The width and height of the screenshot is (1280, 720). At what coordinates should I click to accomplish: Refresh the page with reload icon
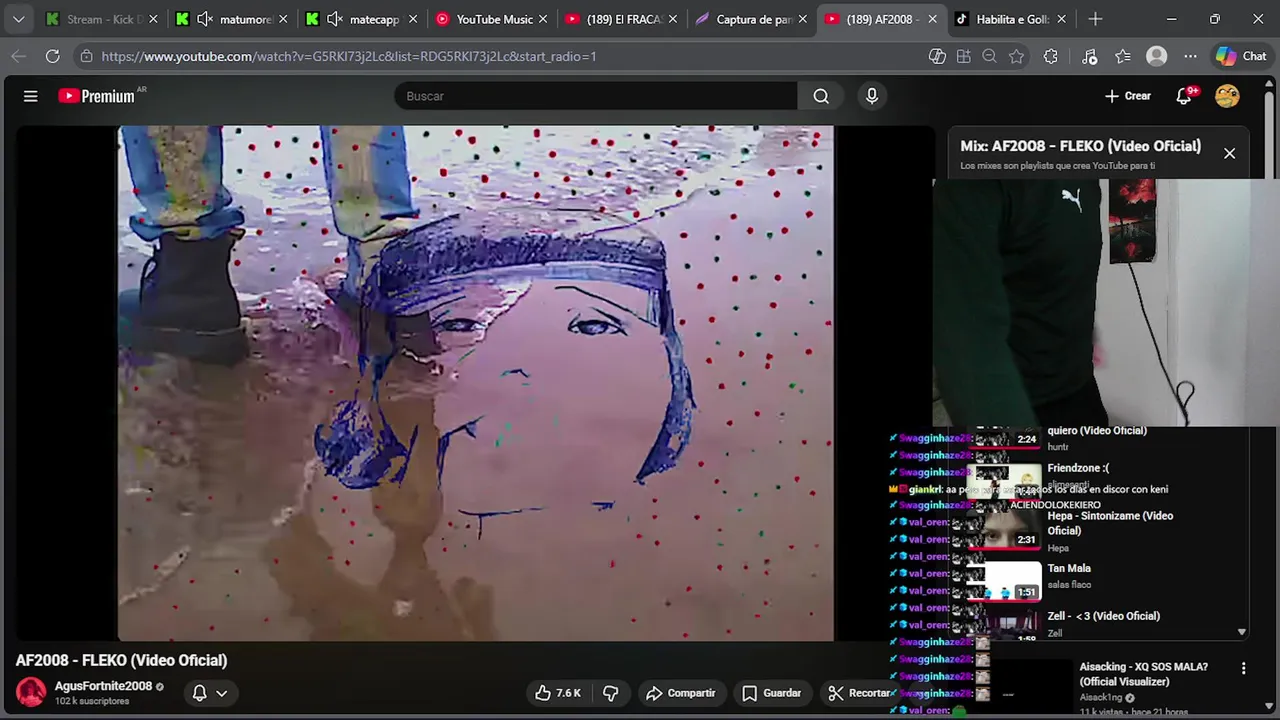[52, 56]
